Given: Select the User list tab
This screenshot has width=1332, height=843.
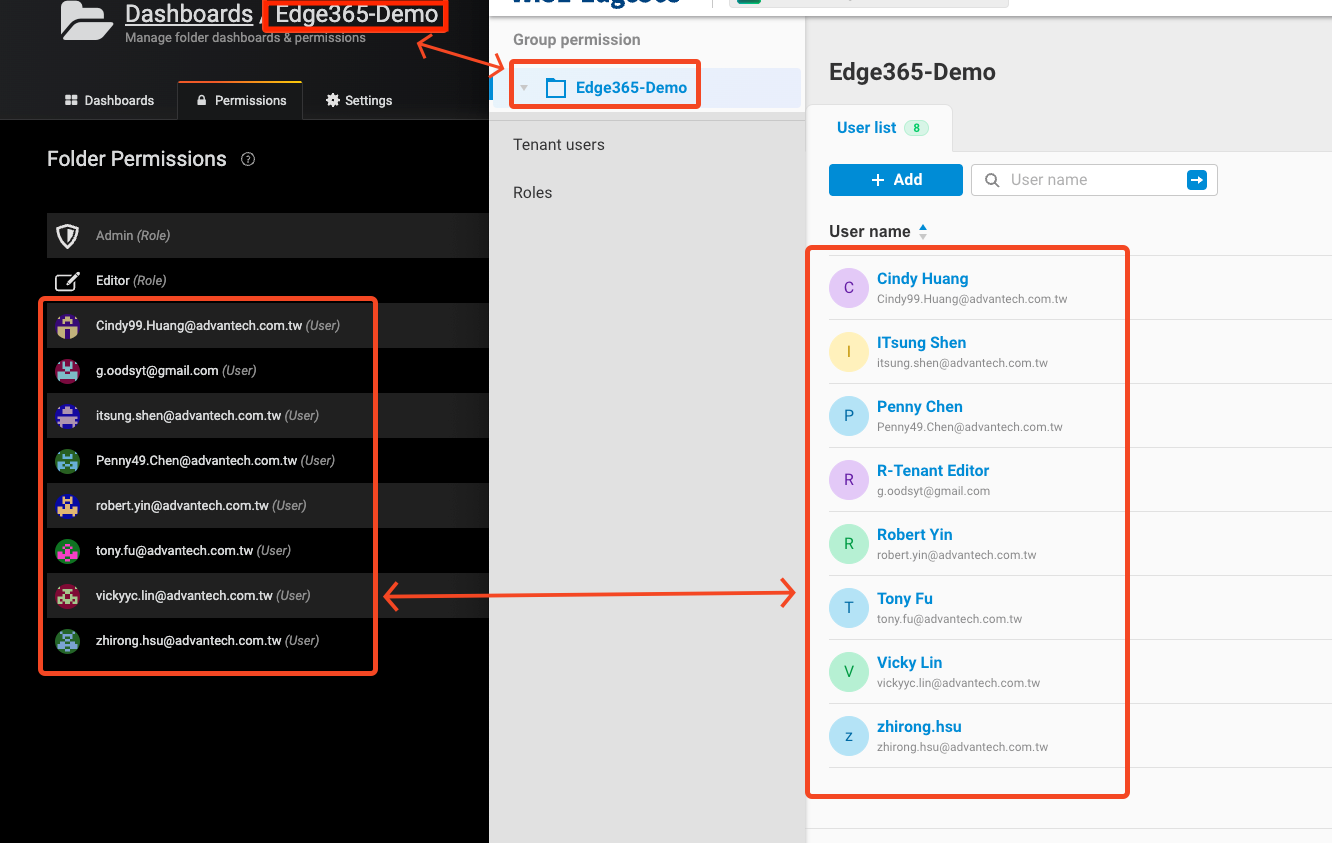Looking at the screenshot, I should pos(867,128).
